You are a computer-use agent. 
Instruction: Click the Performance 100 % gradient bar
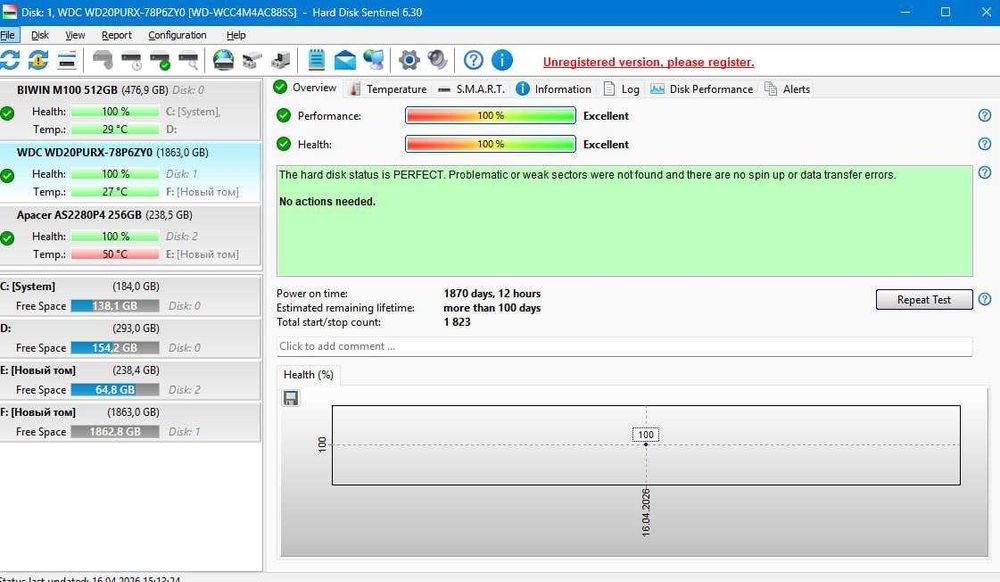(x=490, y=115)
